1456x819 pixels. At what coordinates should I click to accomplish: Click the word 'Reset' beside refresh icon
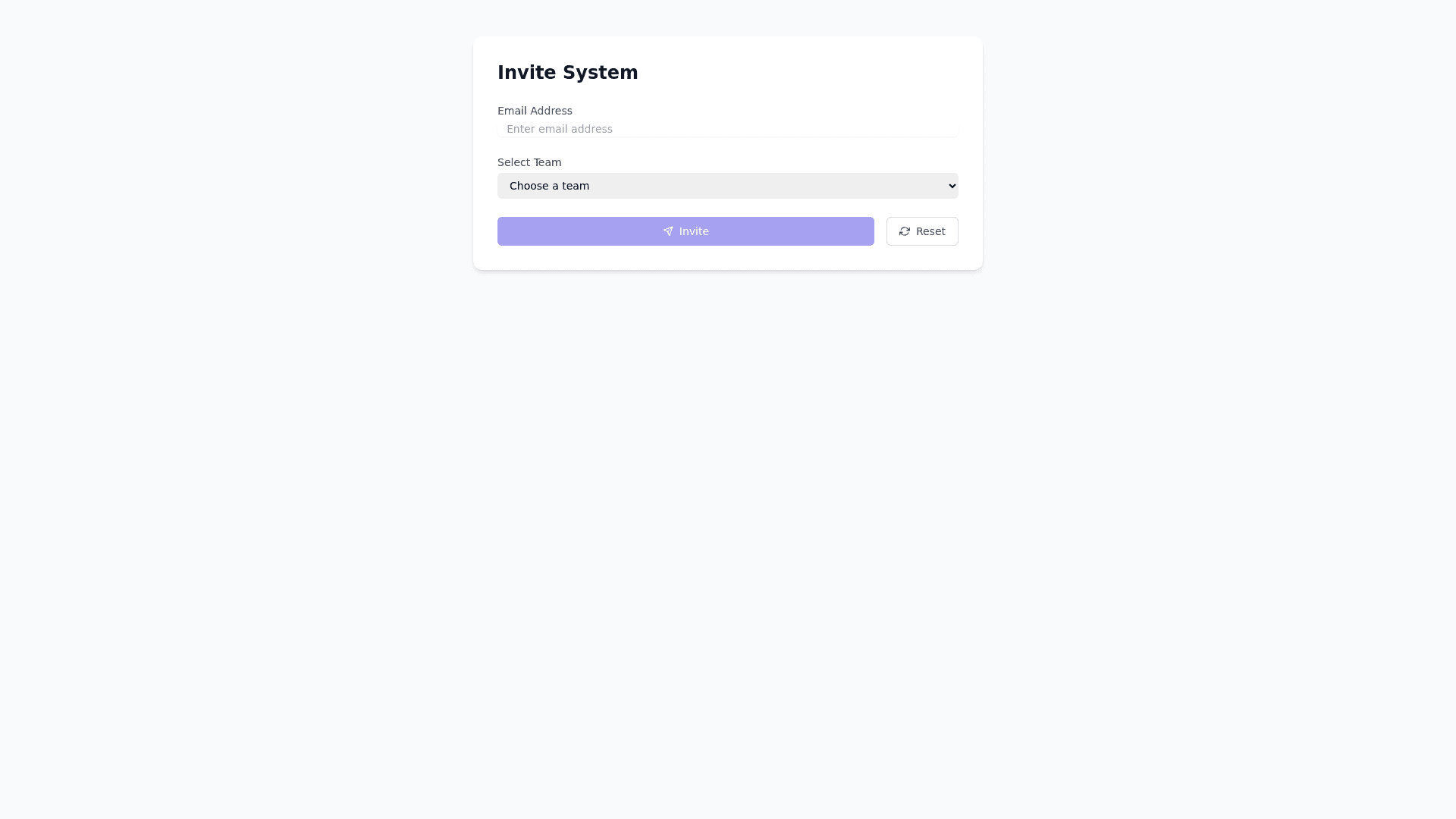pyautogui.click(x=930, y=231)
